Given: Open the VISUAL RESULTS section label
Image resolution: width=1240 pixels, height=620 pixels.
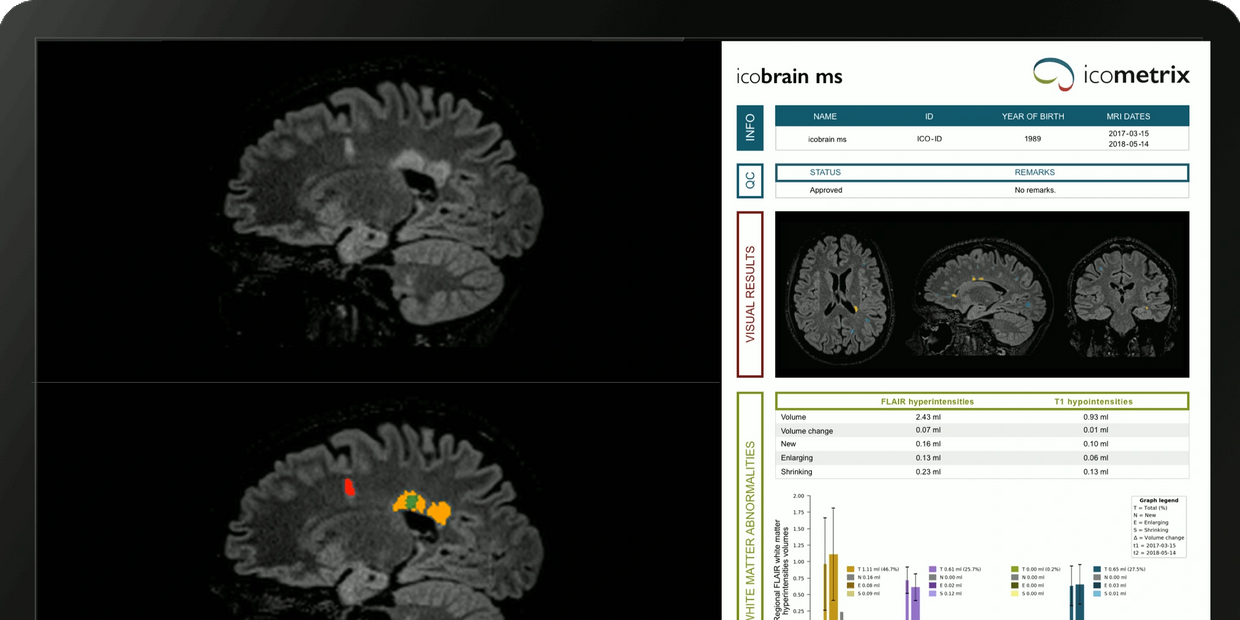Looking at the screenshot, I should 750,294.
